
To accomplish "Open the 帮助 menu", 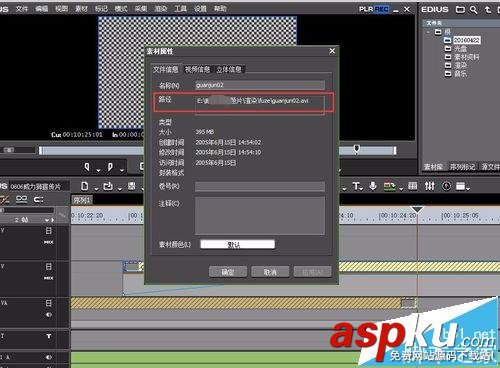I will click(x=220, y=9).
